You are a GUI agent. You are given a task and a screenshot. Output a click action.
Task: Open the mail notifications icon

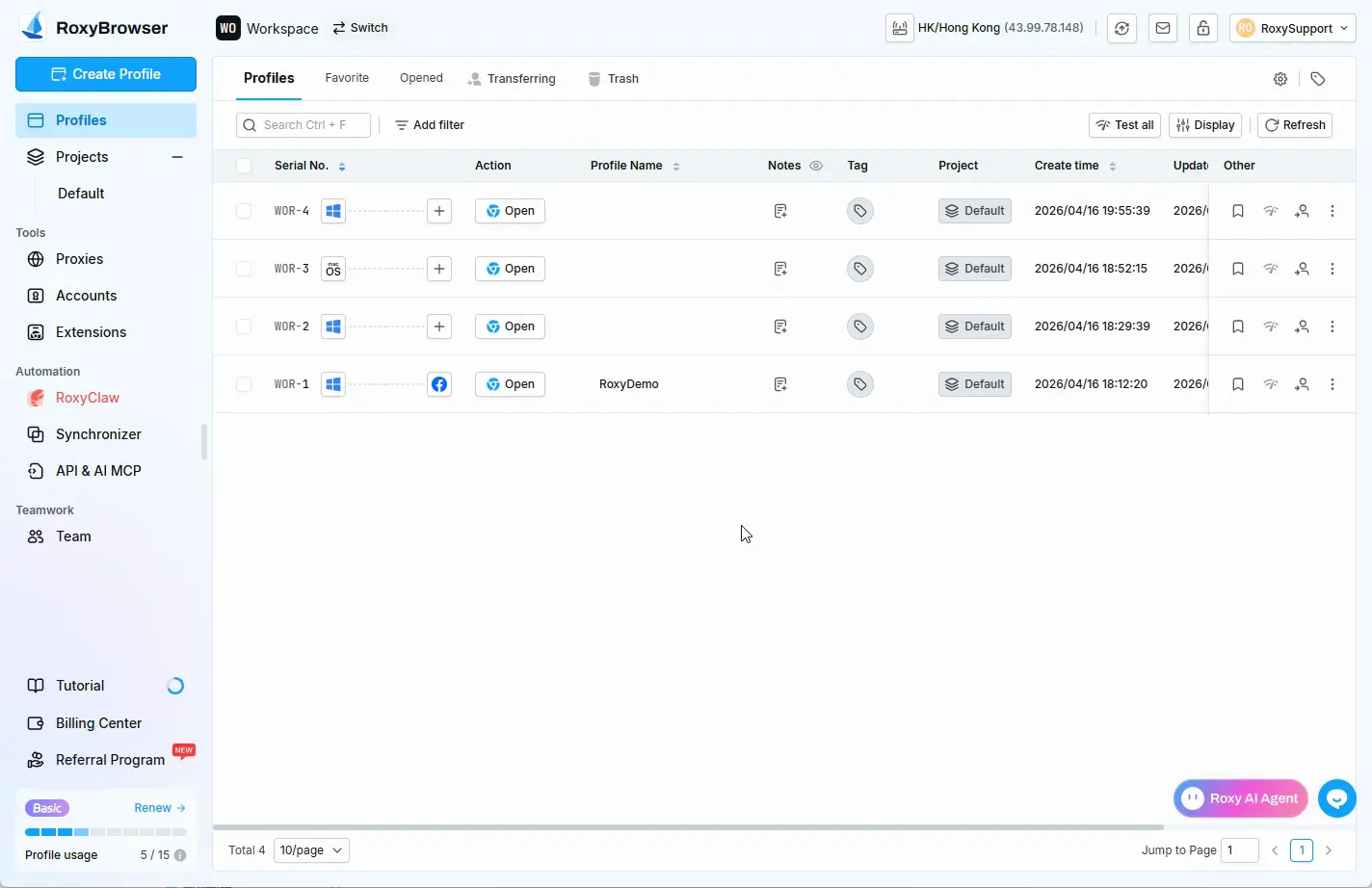click(x=1163, y=28)
